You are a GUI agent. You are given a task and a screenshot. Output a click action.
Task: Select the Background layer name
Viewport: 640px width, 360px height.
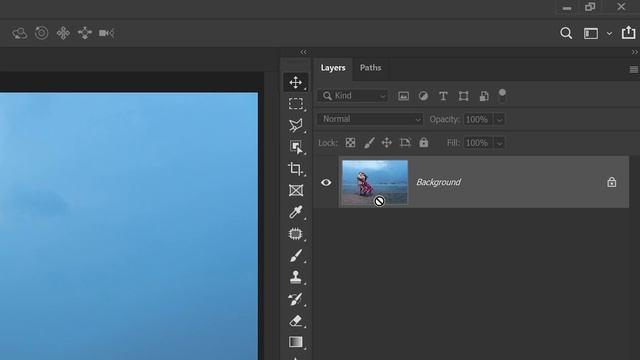pyautogui.click(x=438, y=182)
